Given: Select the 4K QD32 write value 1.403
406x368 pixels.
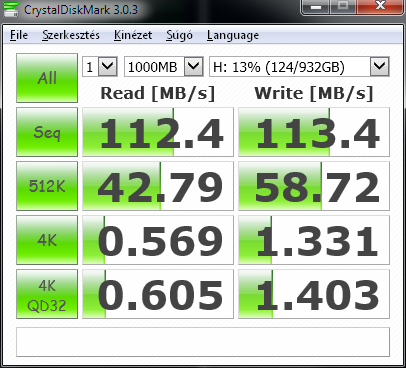Looking at the screenshot, I should point(314,294).
